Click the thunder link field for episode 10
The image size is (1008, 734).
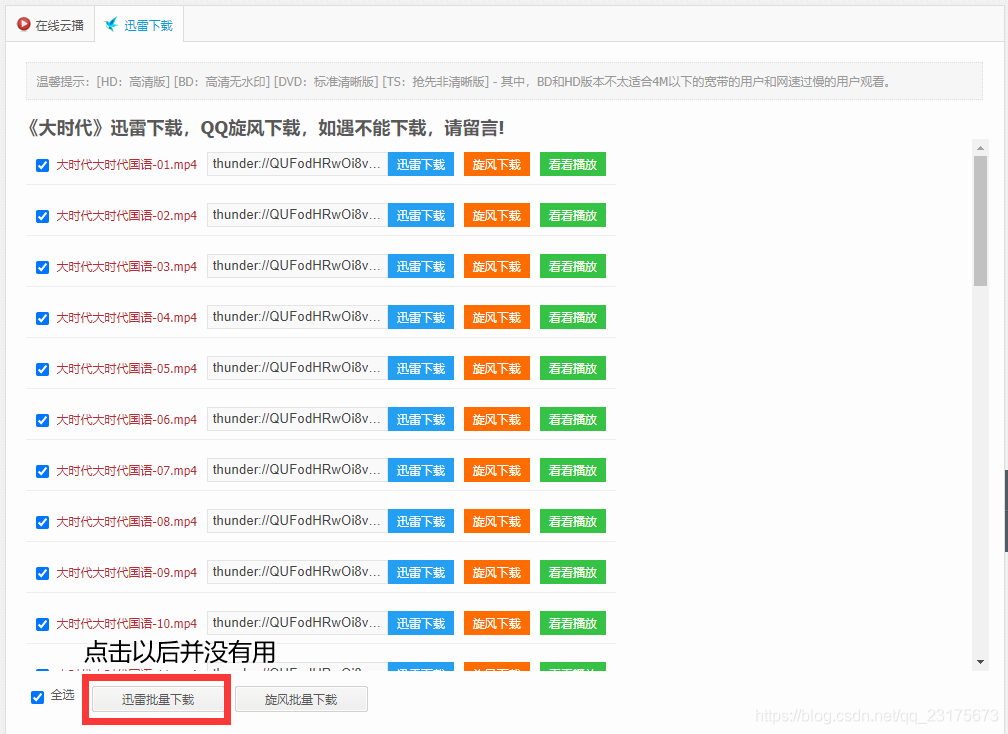[298, 623]
